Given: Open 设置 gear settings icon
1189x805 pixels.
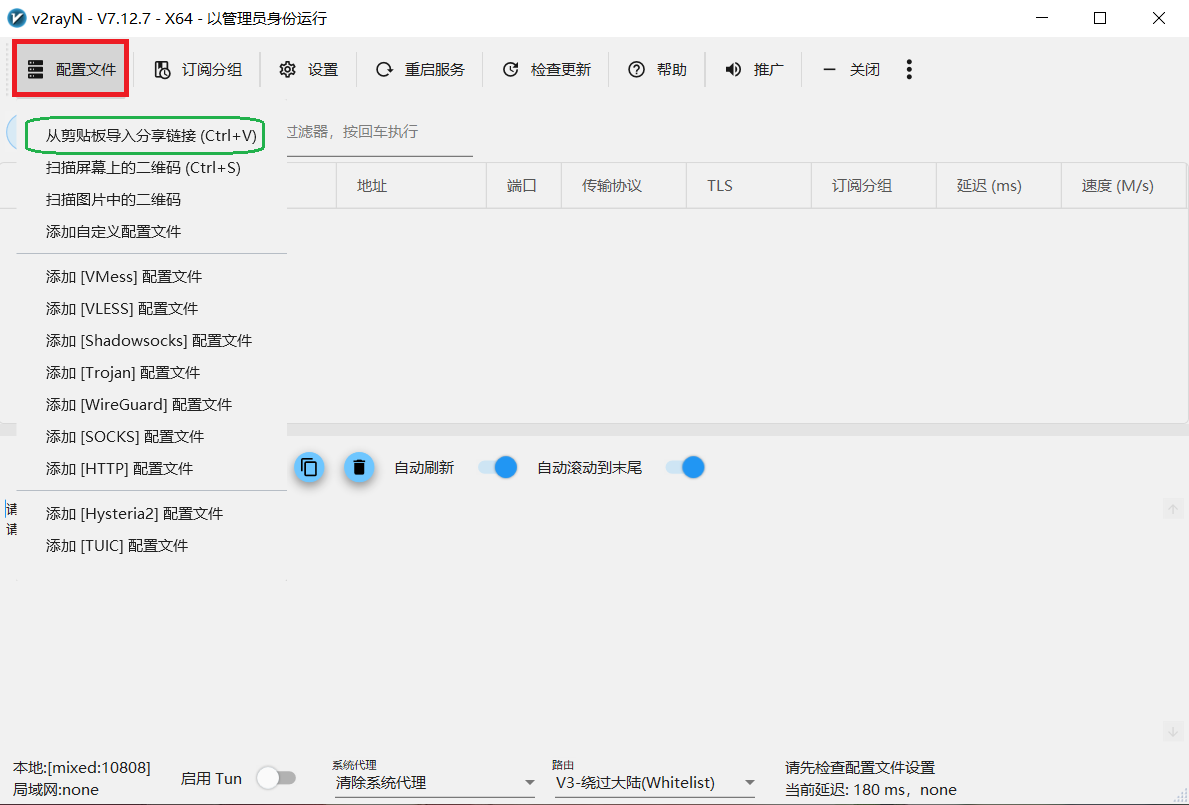Looking at the screenshot, I should tap(288, 69).
